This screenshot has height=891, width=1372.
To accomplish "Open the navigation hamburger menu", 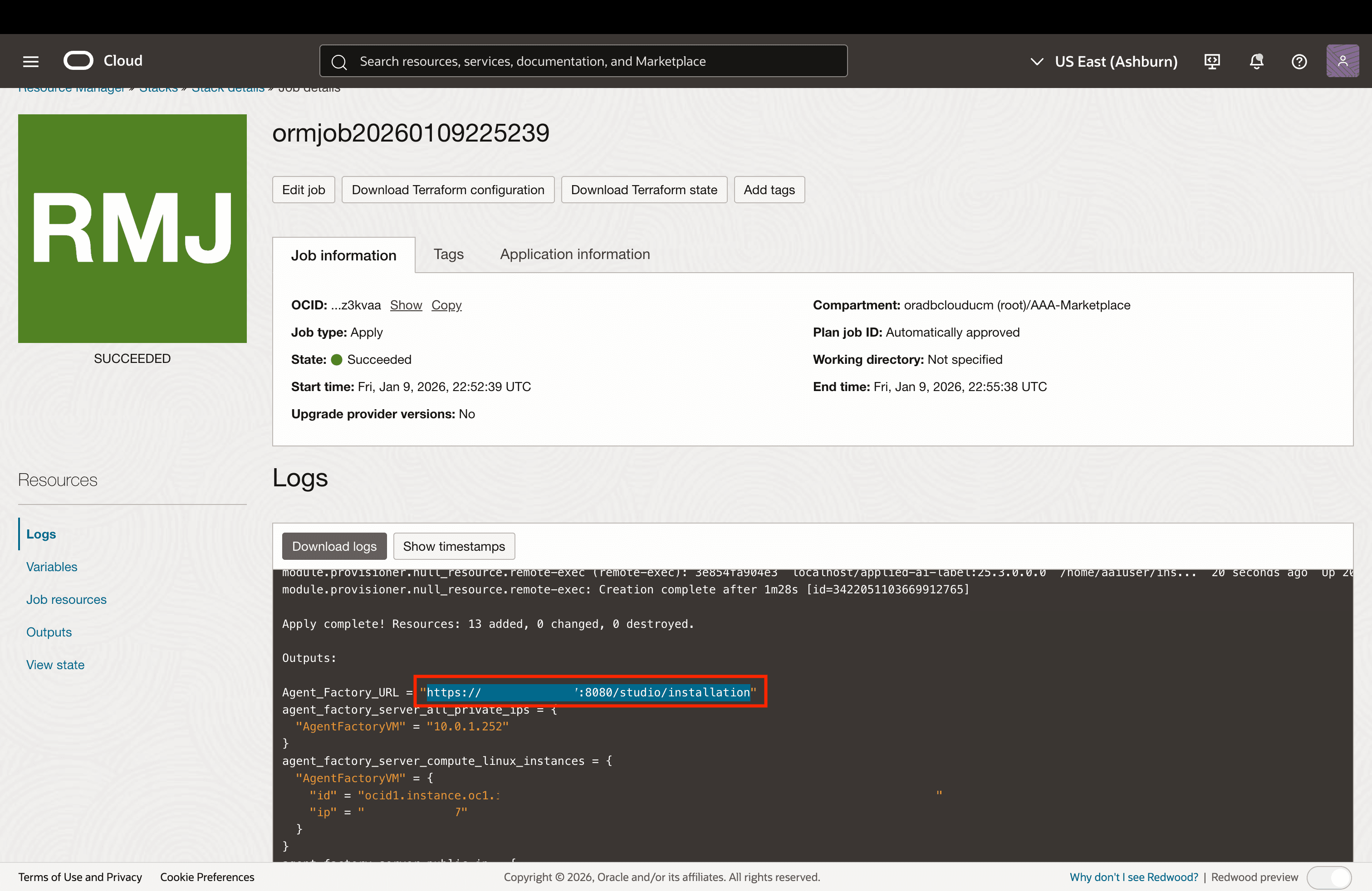I will click(30, 60).
